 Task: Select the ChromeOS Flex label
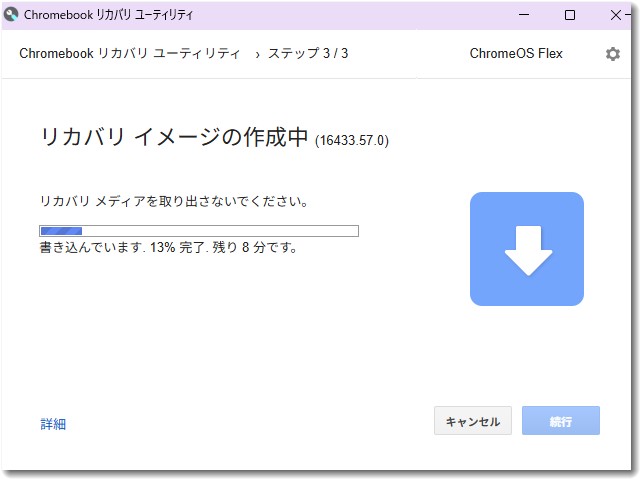516,53
